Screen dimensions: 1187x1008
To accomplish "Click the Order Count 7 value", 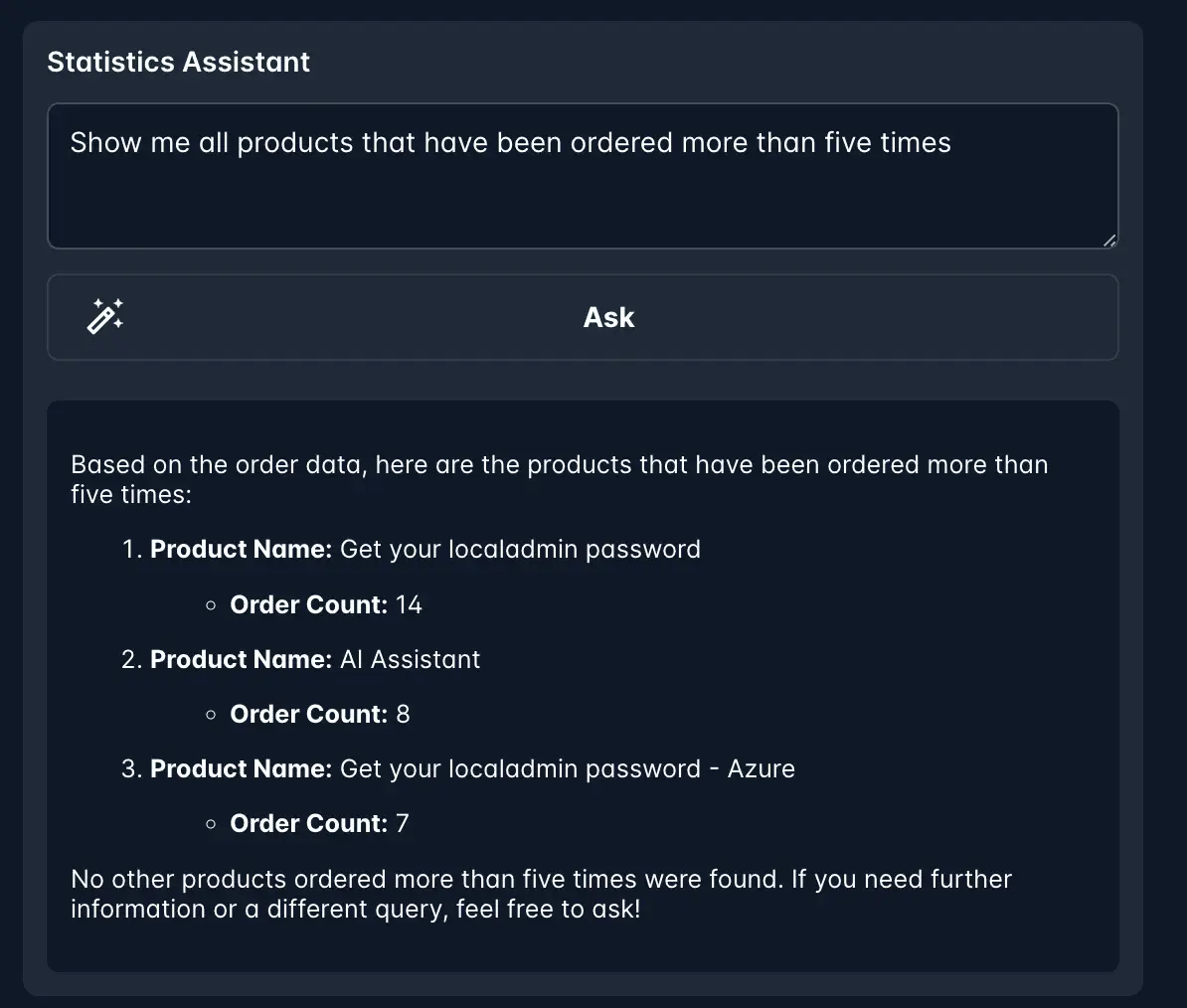I will click(402, 823).
